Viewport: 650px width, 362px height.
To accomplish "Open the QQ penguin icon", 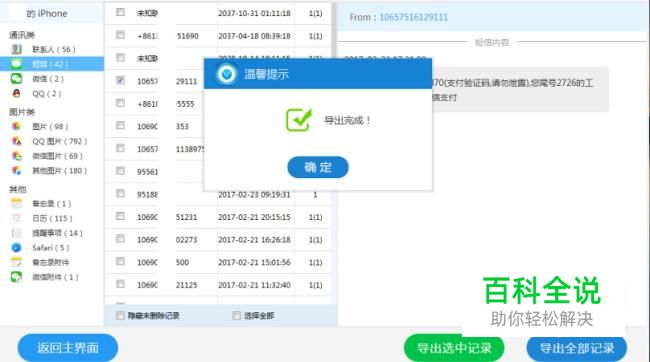I will [x=16, y=93].
